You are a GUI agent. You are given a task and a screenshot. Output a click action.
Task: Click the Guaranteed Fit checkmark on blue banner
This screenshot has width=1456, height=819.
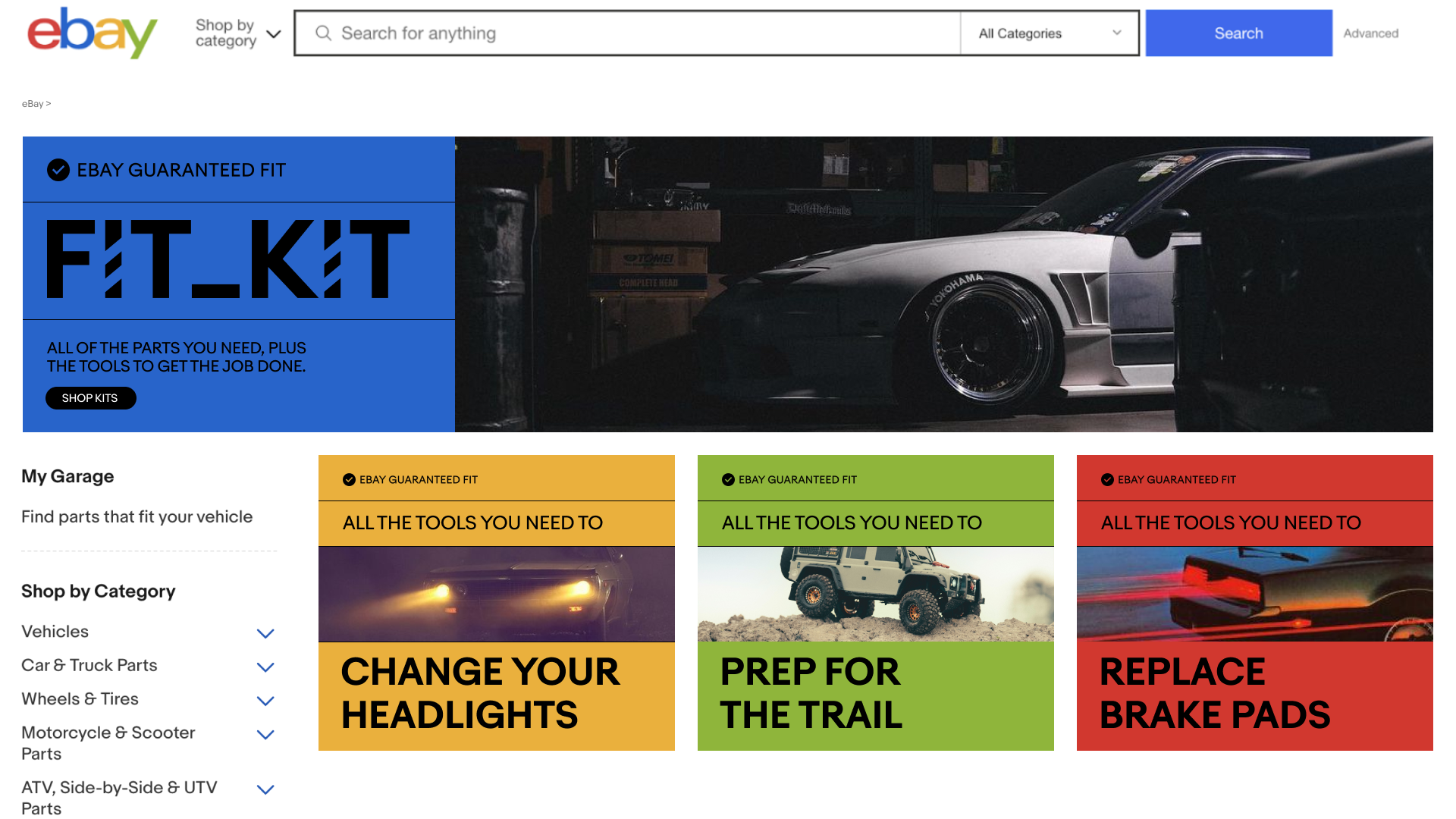58,170
